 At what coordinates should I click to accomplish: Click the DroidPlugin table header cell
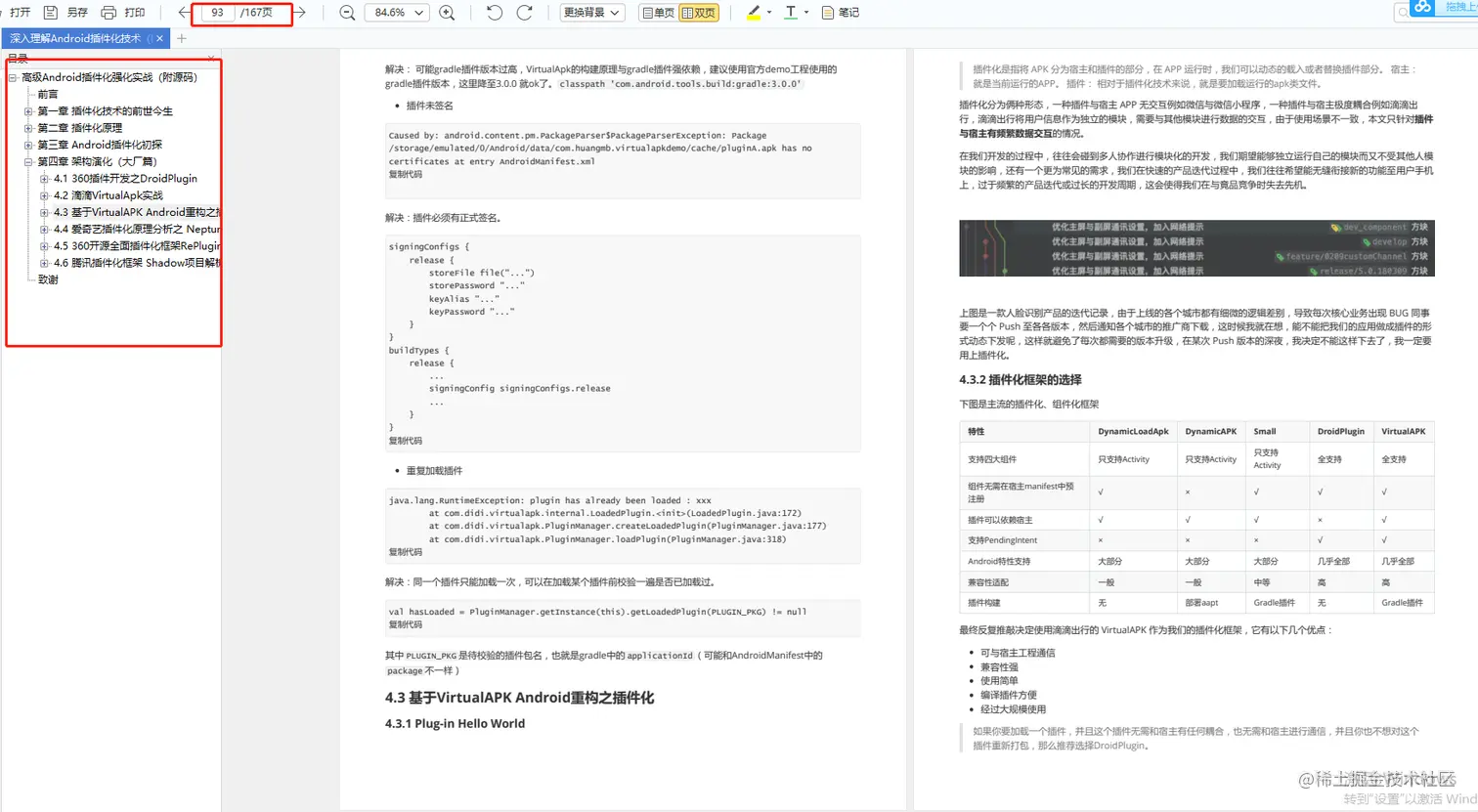(1340, 431)
